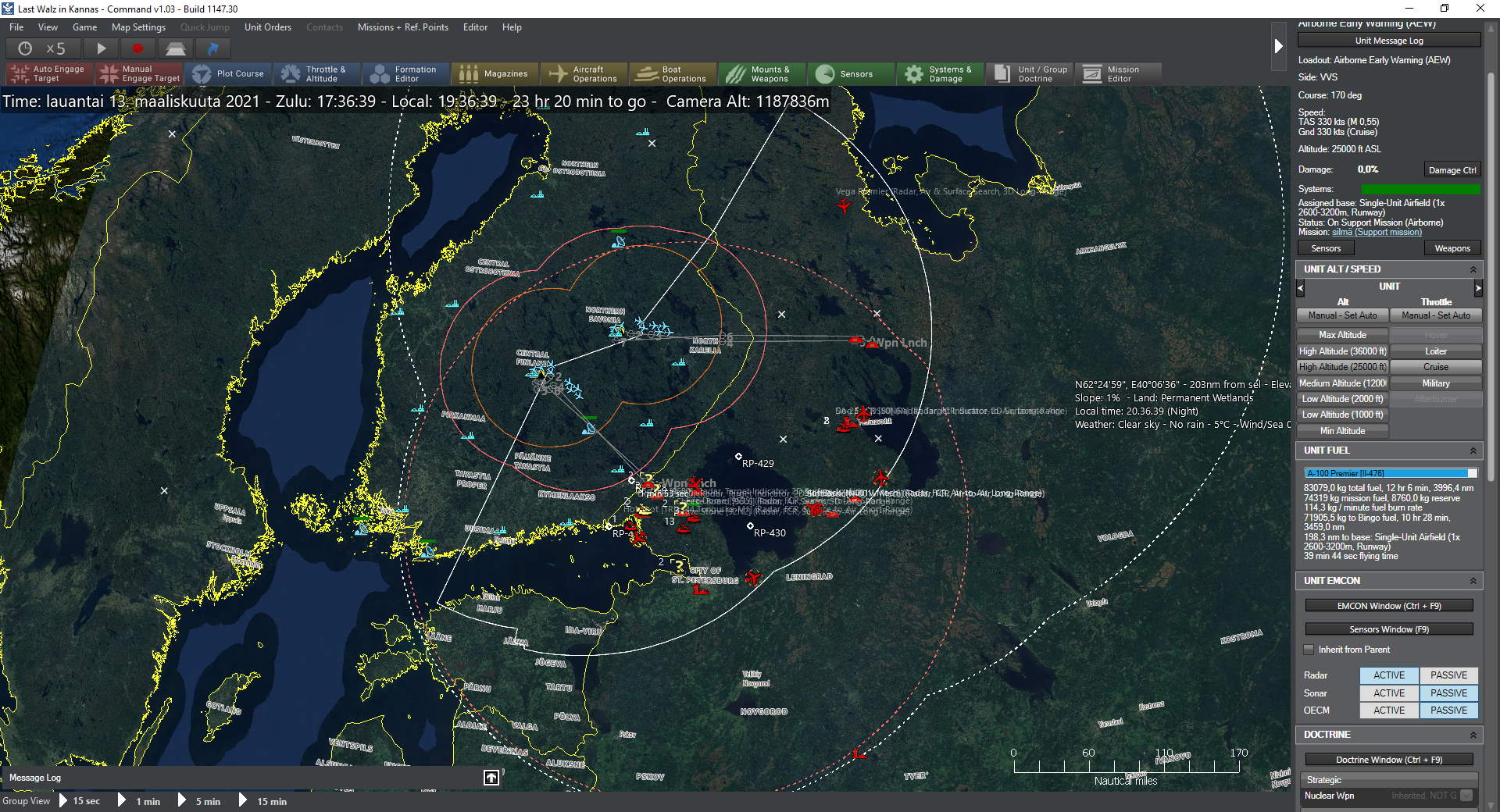
Task: Open the Nuclear Wpn doctrine dropdown
Action: click(1466, 796)
